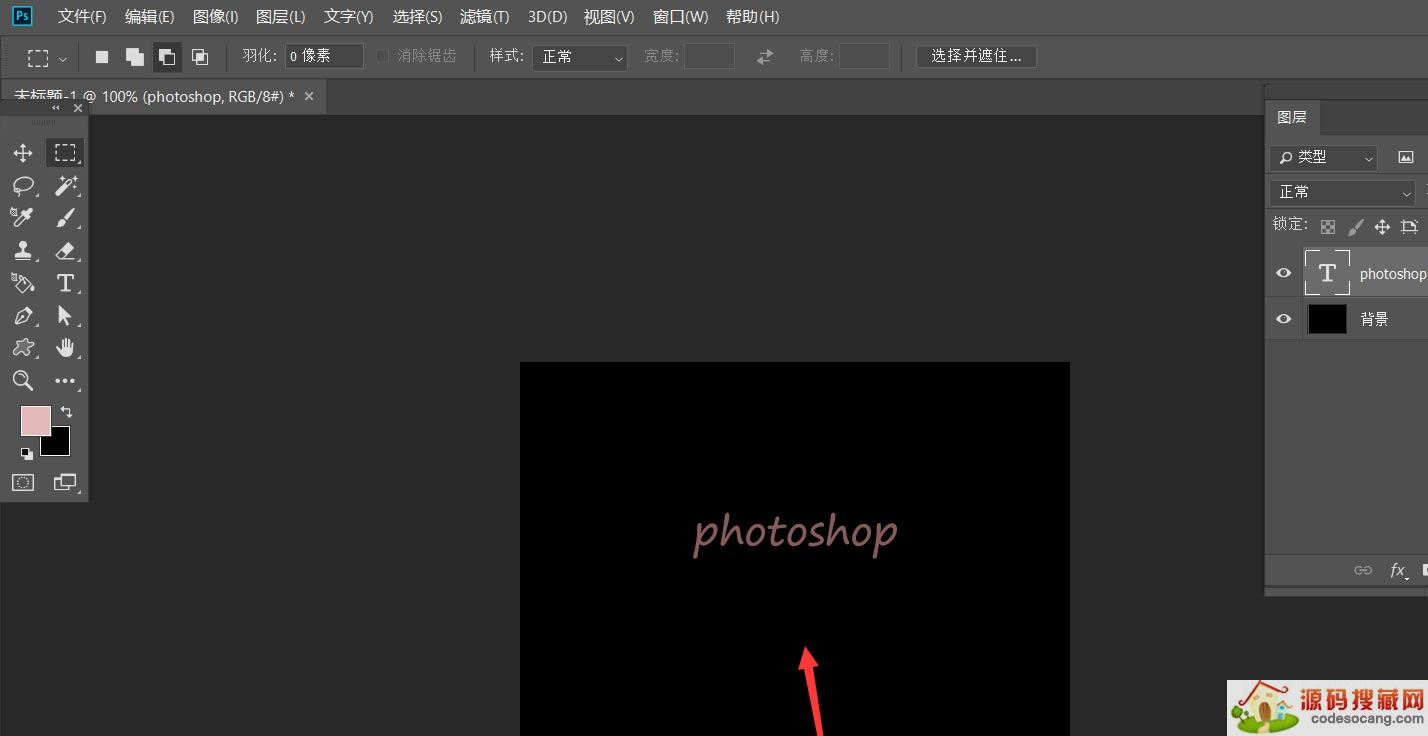Viewport: 1428px width, 736px height.
Task: Select the Eyedropper tool
Action: tap(23, 218)
